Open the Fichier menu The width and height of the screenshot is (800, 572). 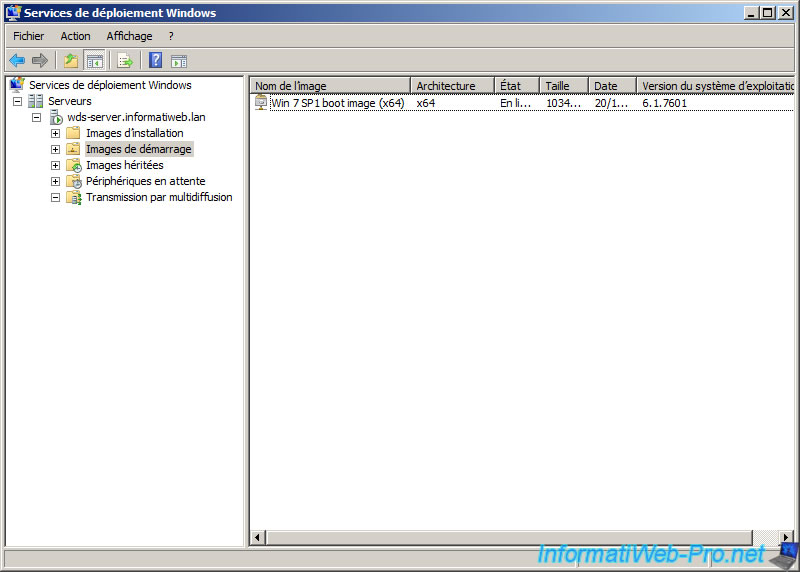(29, 36)
